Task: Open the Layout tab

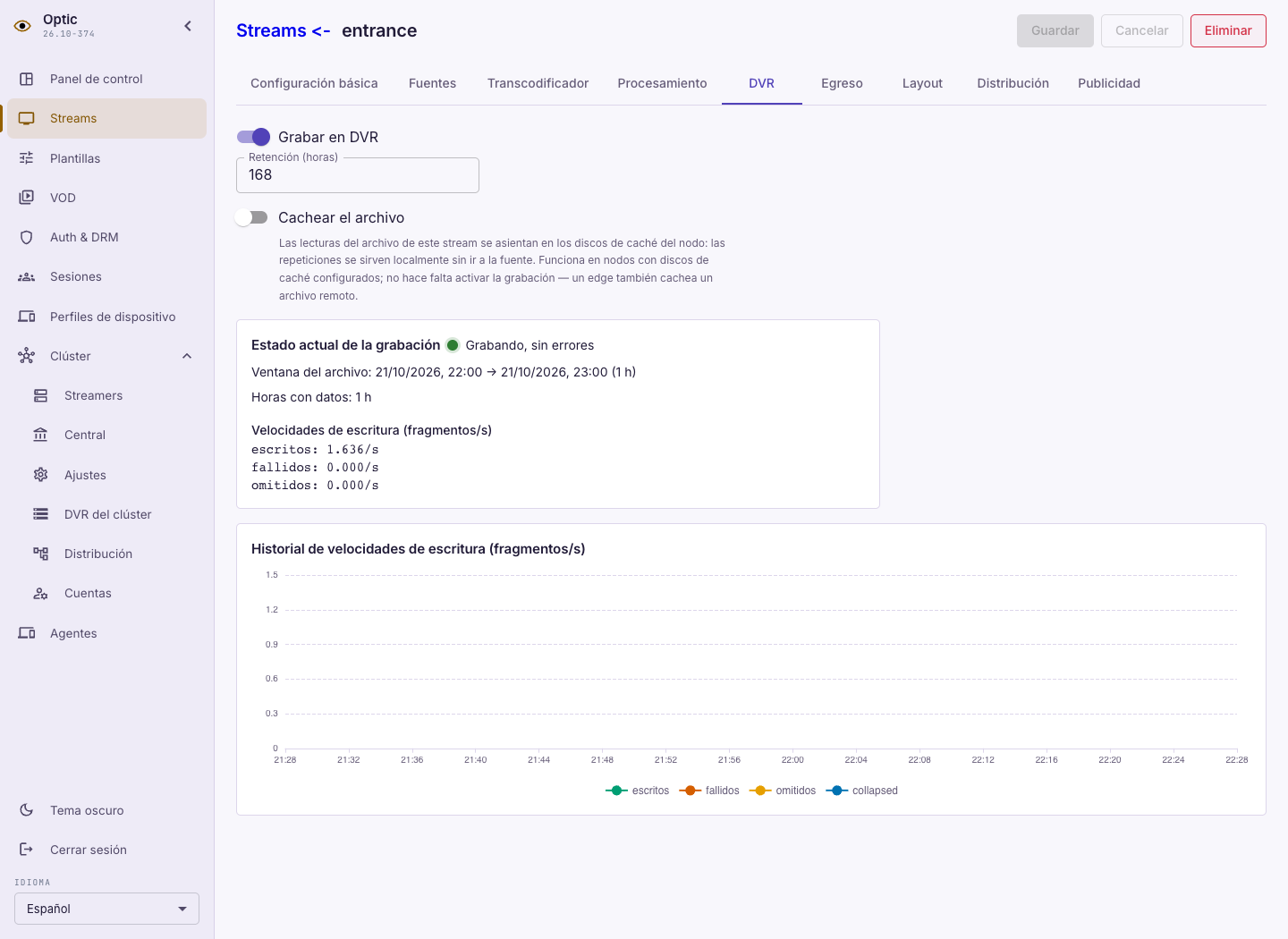Action: [922, 83]
